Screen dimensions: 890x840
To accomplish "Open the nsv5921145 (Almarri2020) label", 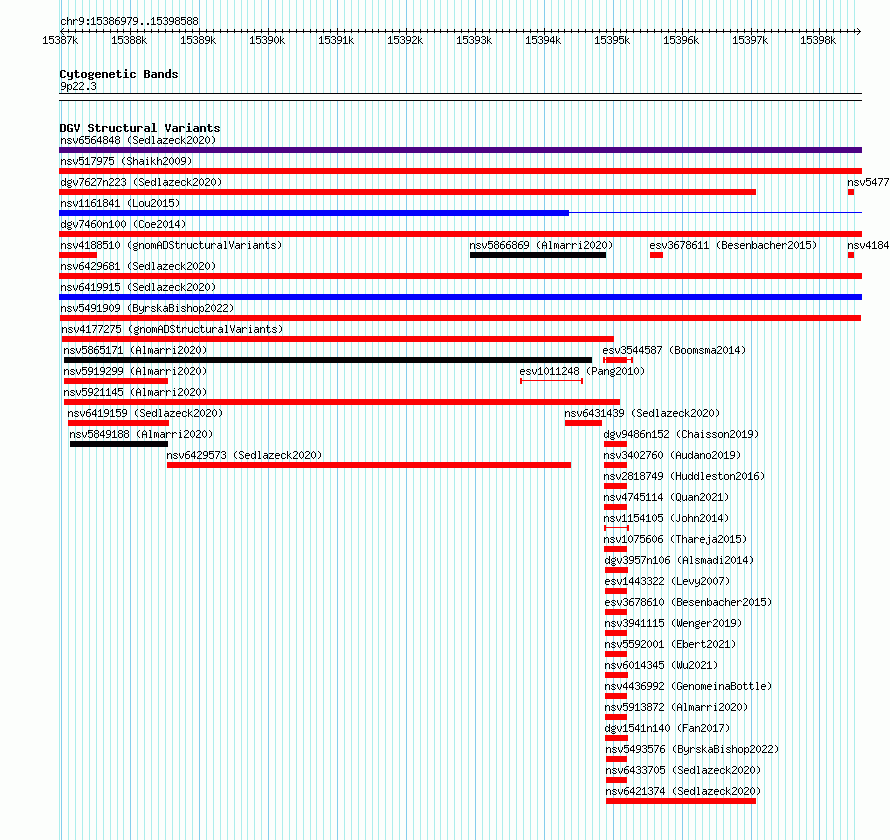I will tap(135, 392).
